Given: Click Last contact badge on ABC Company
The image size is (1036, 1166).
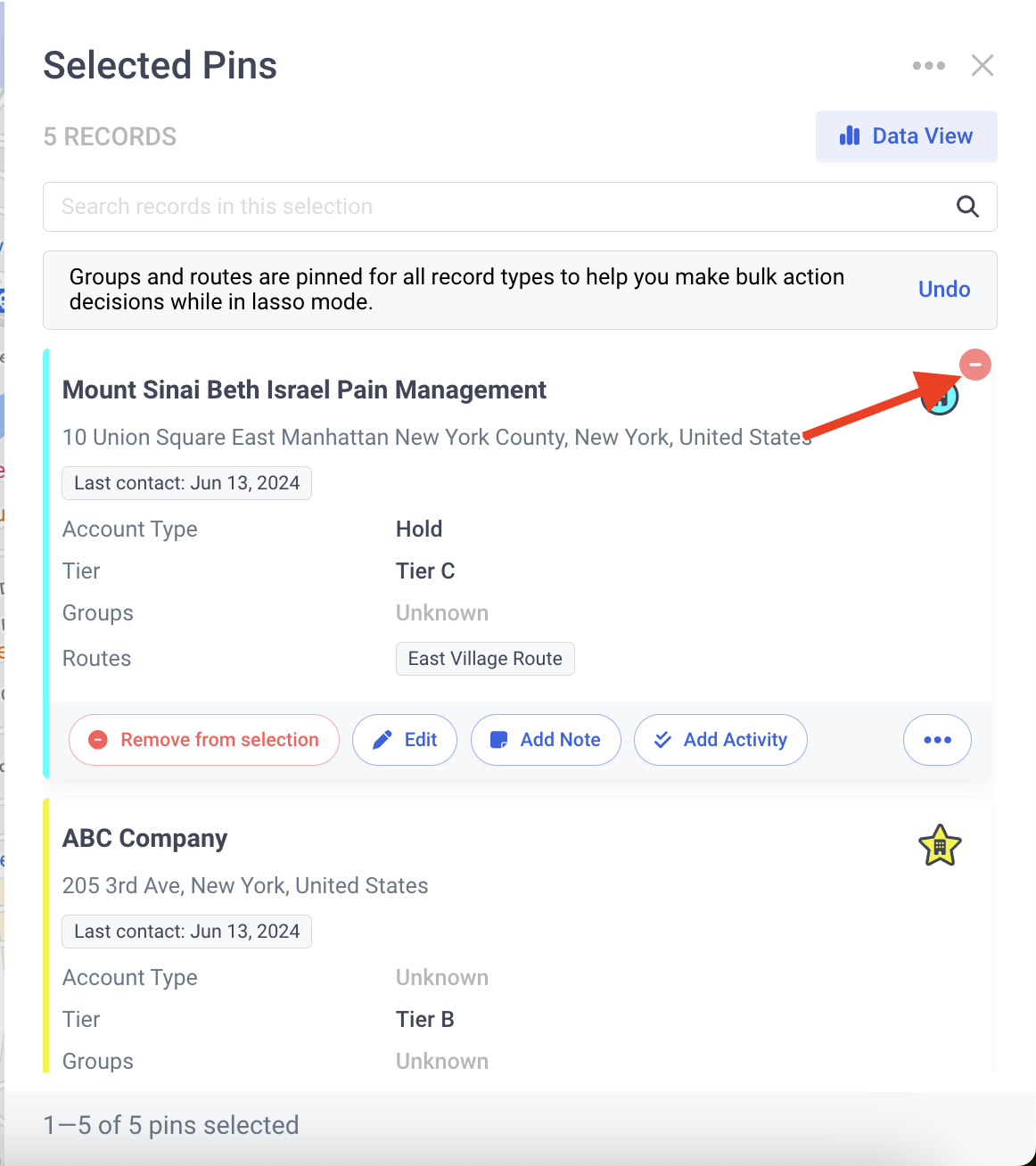Looking at the screenshot, I should (186, 932).
